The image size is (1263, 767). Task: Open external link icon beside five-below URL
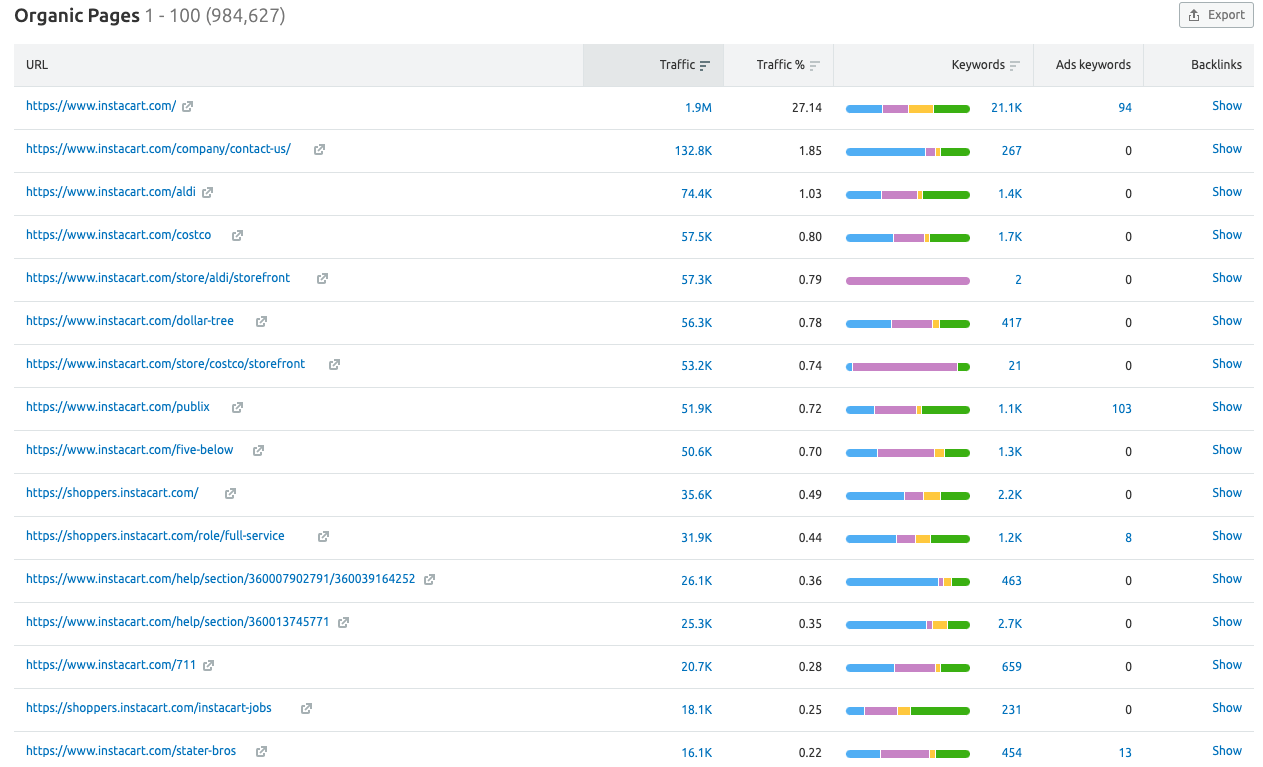tap(258, 450)
